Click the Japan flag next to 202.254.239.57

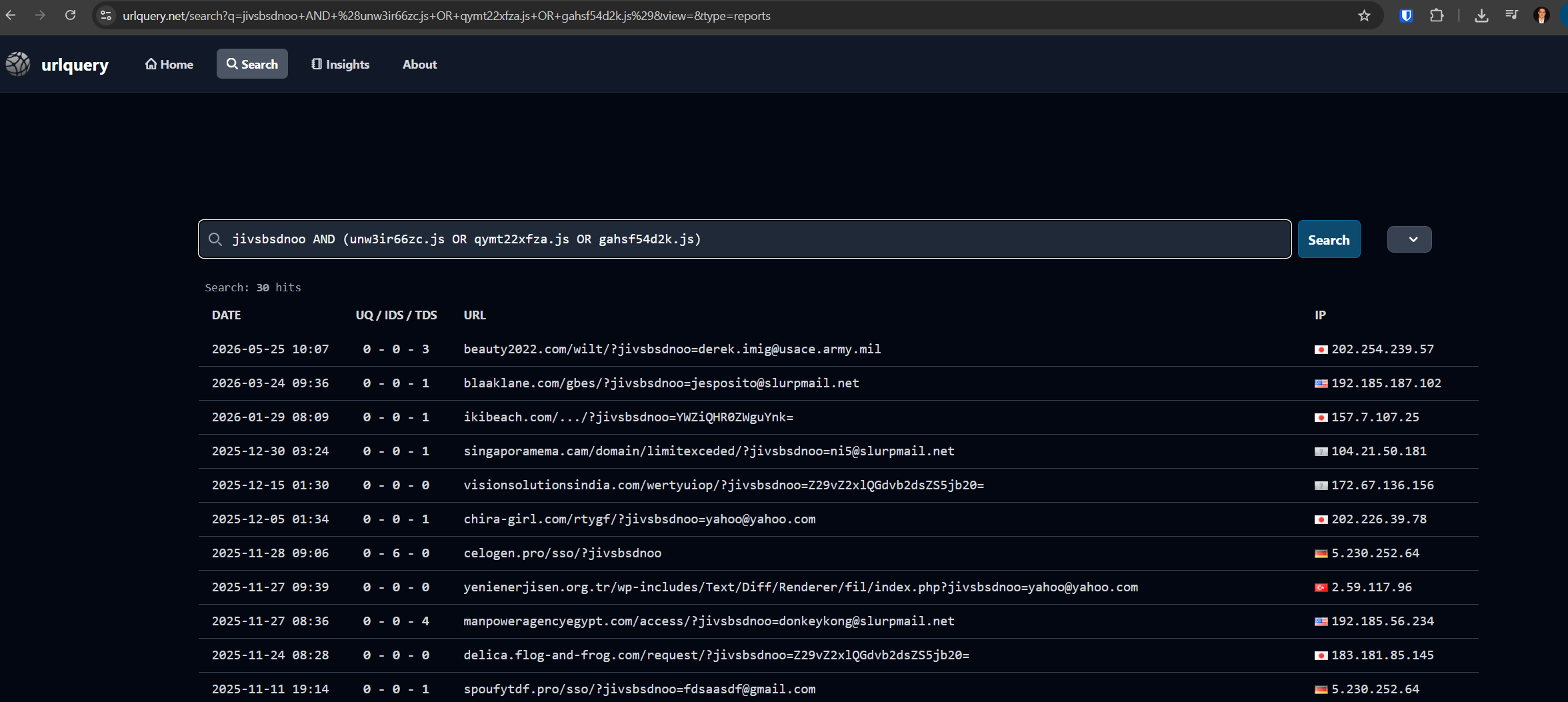coord(1321,349)
